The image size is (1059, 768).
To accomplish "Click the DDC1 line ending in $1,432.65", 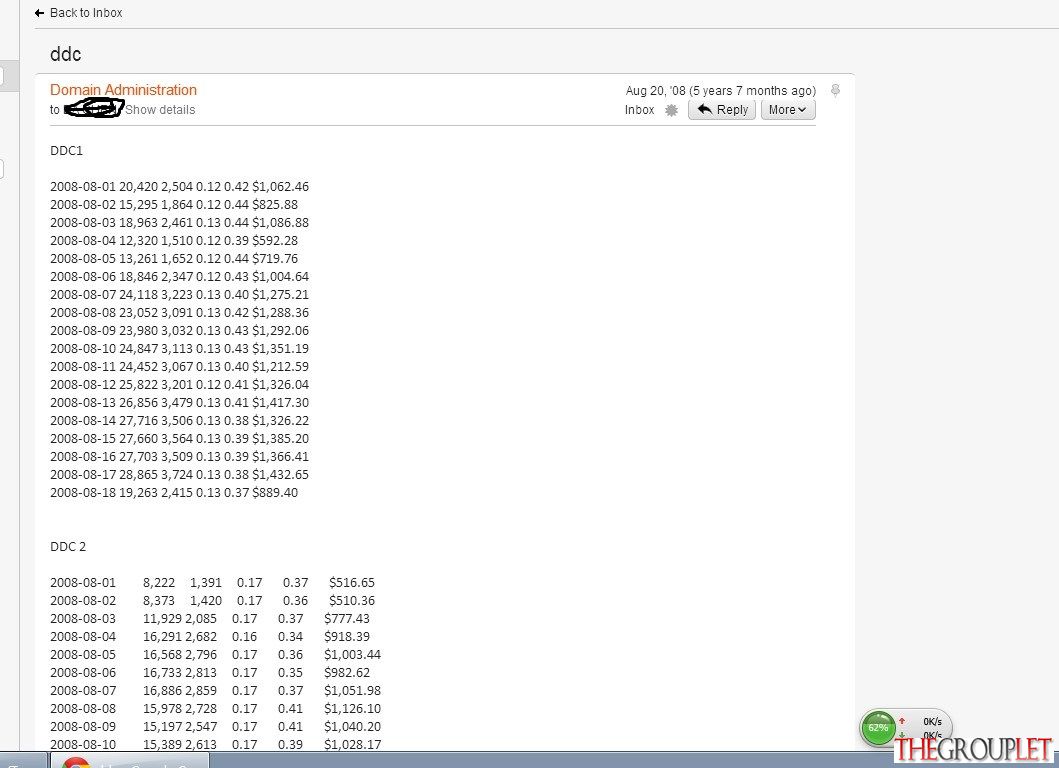I will (180, 475).
